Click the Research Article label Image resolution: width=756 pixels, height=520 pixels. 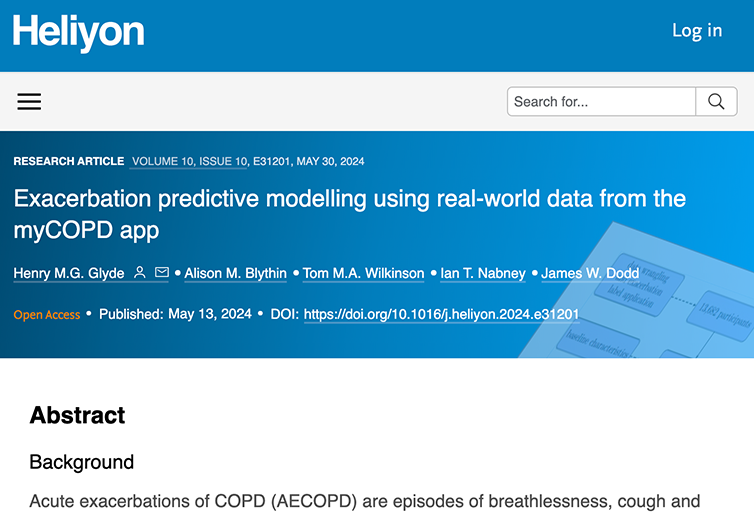point(68,161)
